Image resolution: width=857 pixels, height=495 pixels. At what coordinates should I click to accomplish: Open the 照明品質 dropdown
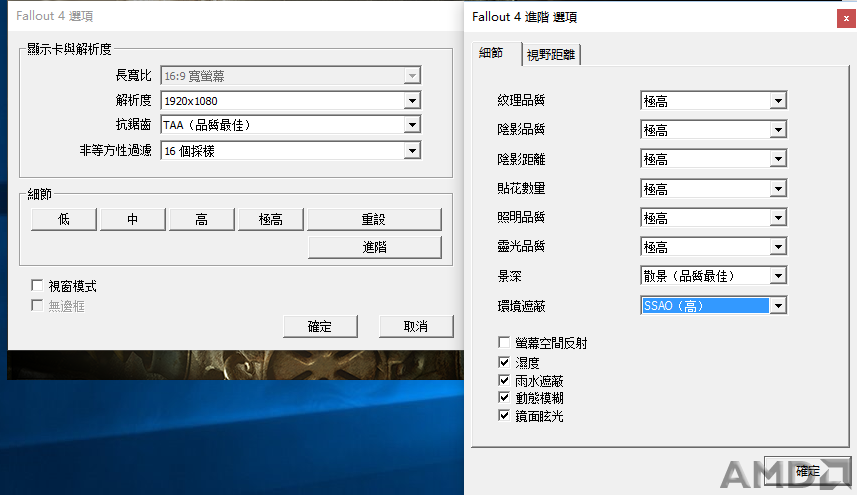pos(713,218)
